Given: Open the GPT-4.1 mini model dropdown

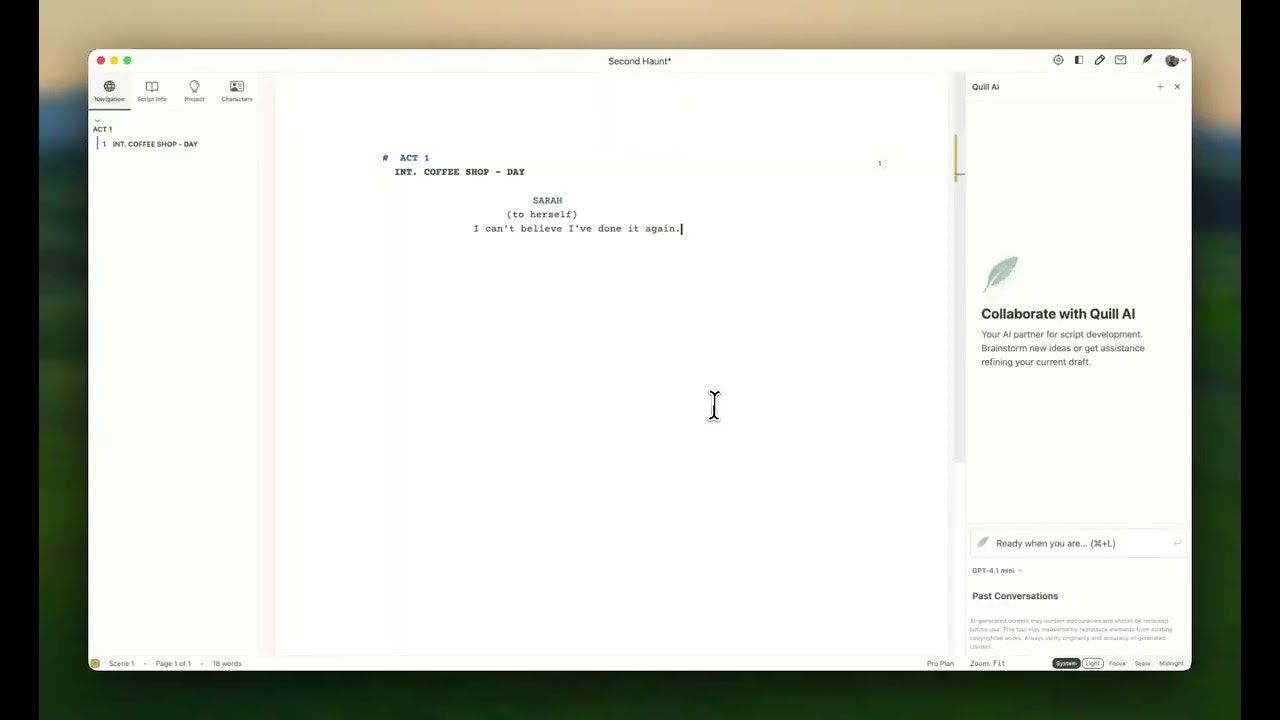Looking at the screenshot, I should (996, 570).
